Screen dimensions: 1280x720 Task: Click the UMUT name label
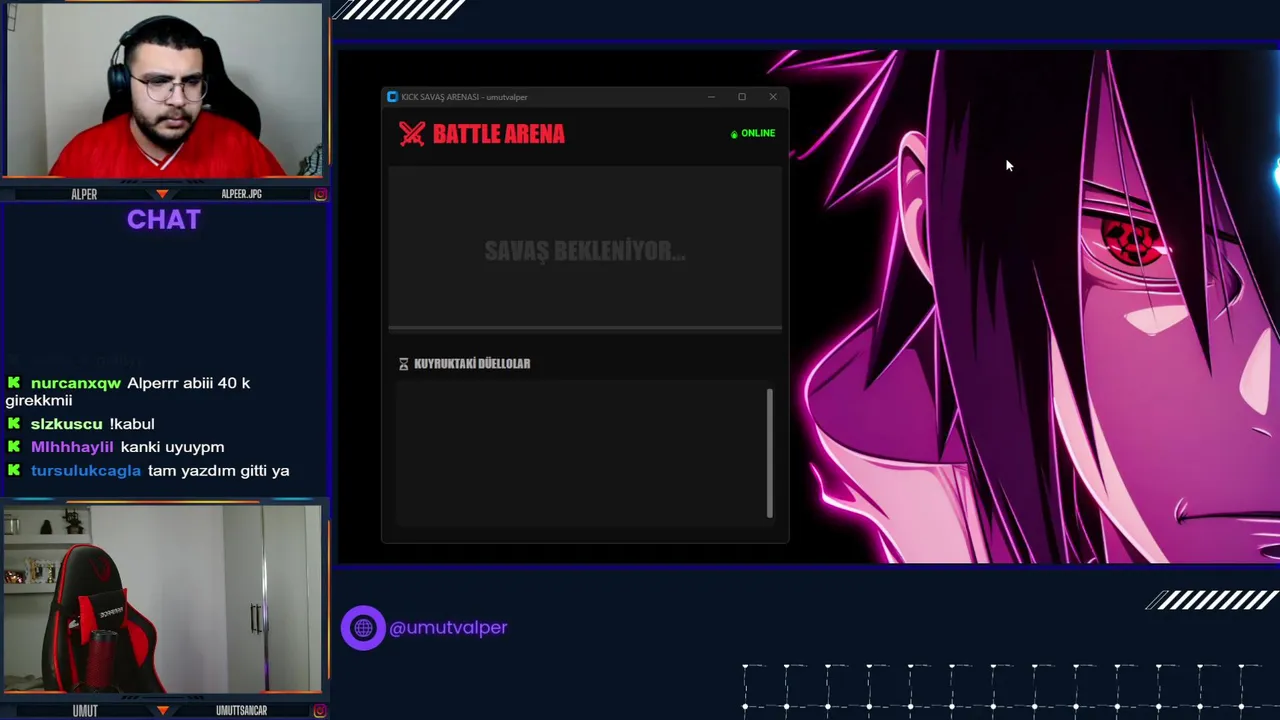tap(85, 711)
